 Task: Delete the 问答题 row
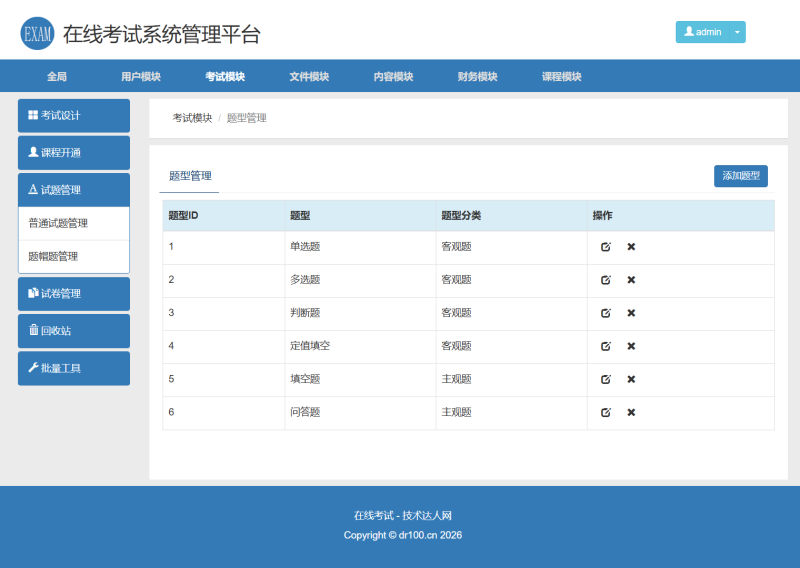[631, 413]
